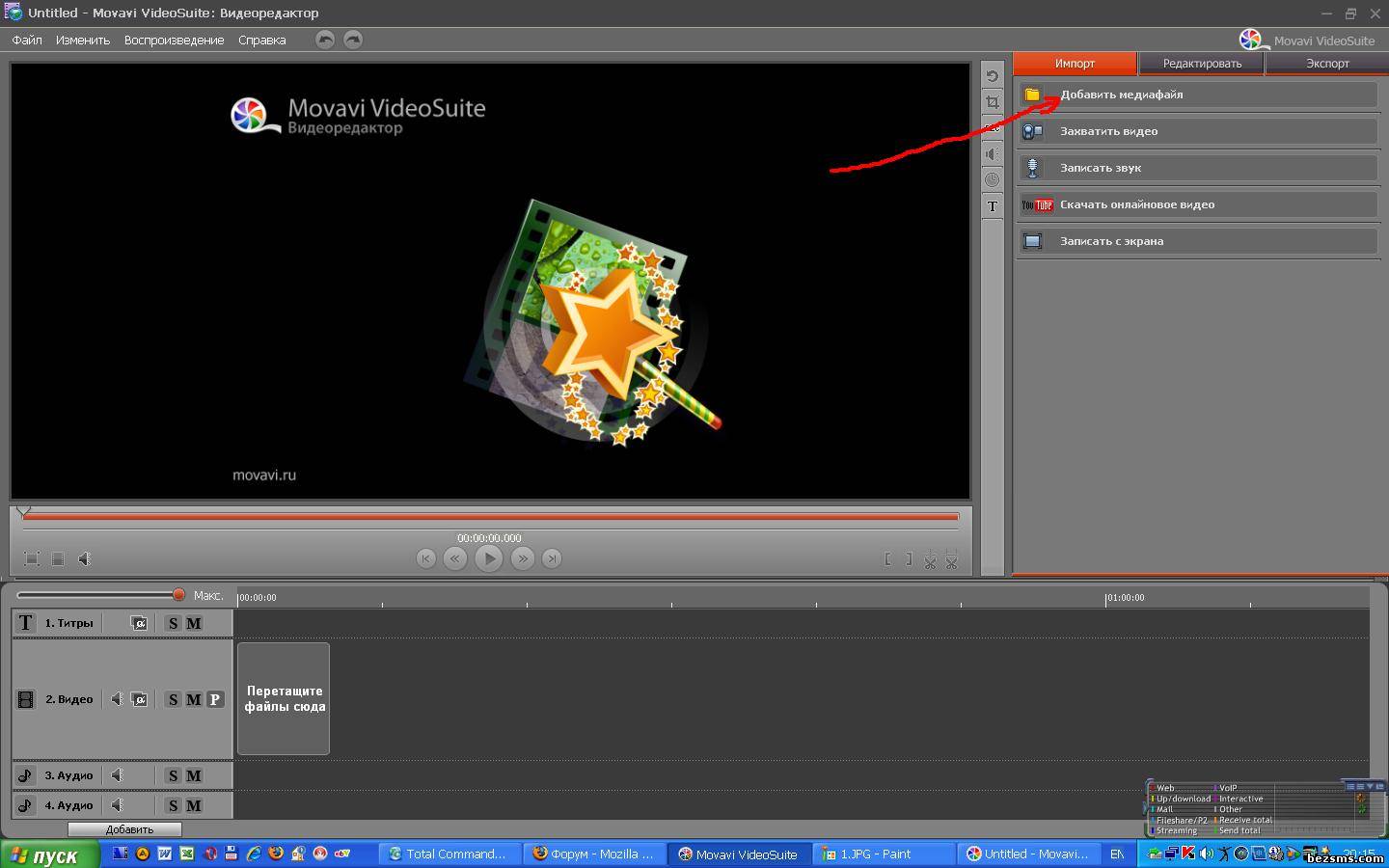Viewport: 1389px width, 868px height.
Task: Jump to the end of the video
Action: [552, 558]
